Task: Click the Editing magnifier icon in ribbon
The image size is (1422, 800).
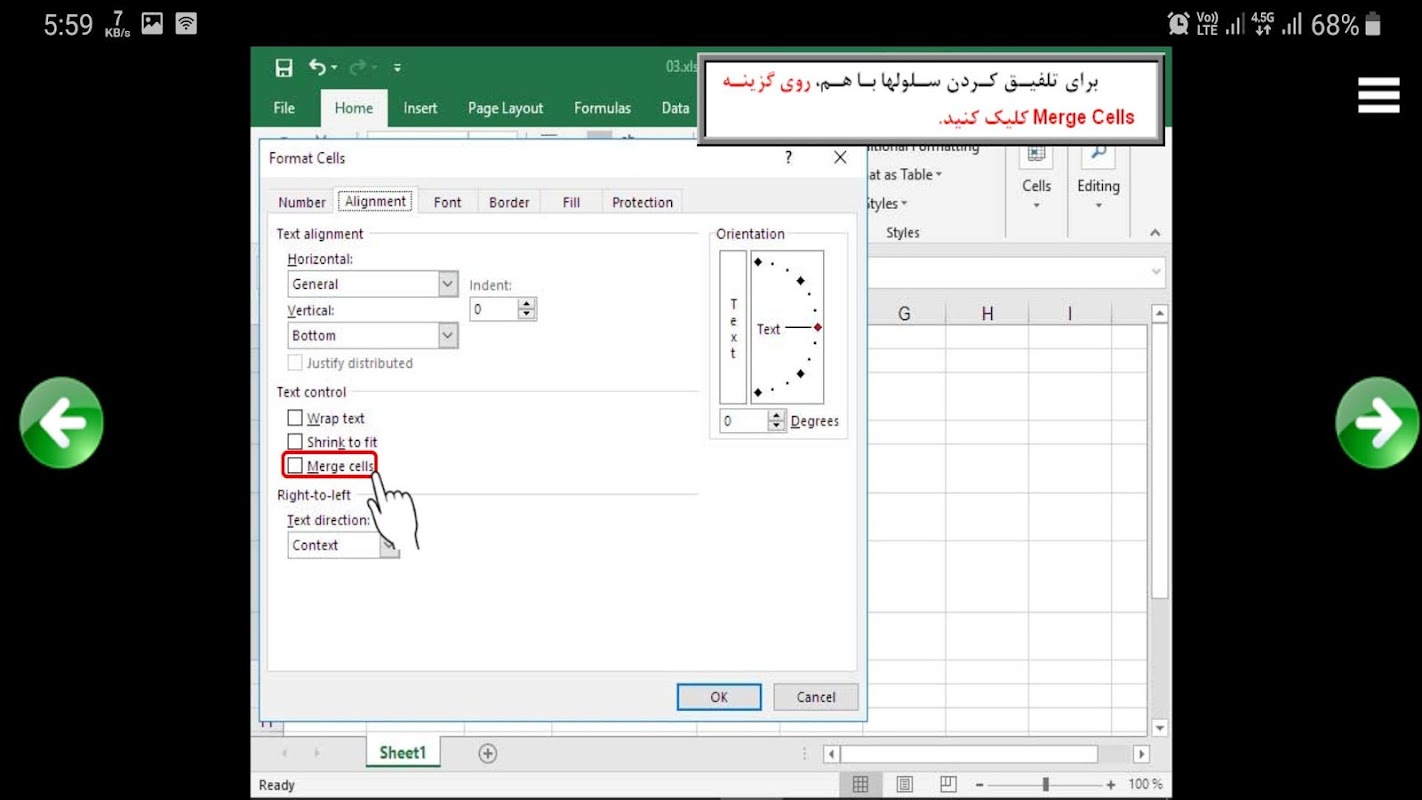Action: 1098,154
